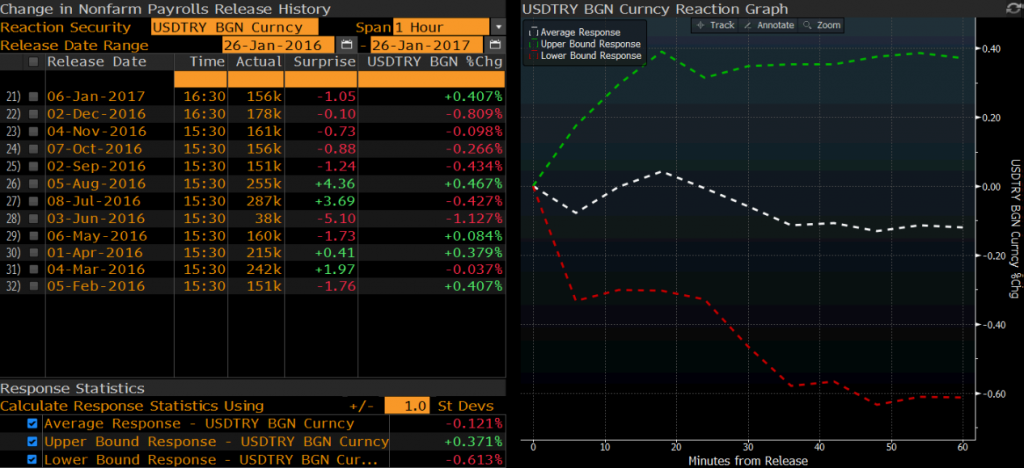Image resolution: width=1024 pixels, height=468 pixels.
Task: Activate the Annotate tool
Action: coord(768,25)
